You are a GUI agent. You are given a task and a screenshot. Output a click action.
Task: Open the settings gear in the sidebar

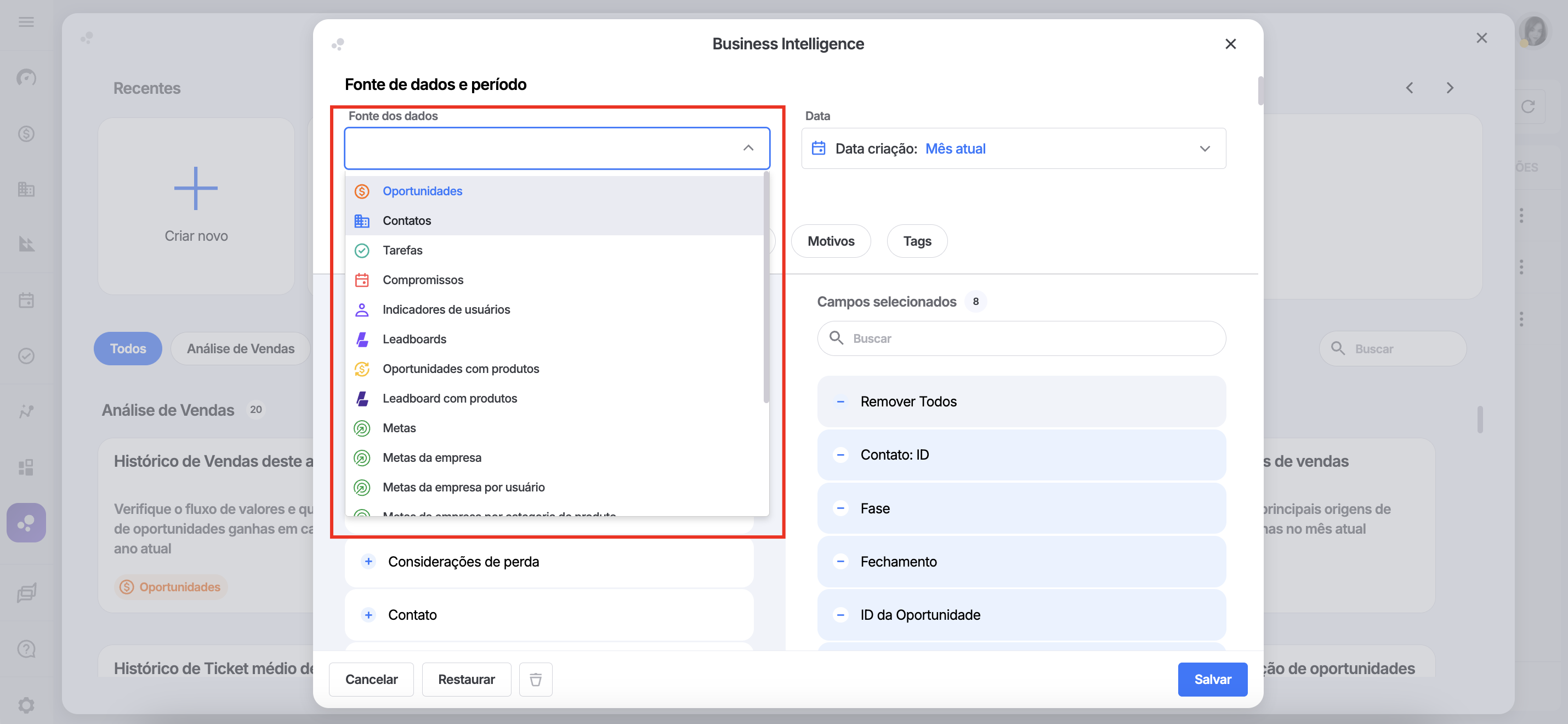pyautogui.click(x=26, y=705)
